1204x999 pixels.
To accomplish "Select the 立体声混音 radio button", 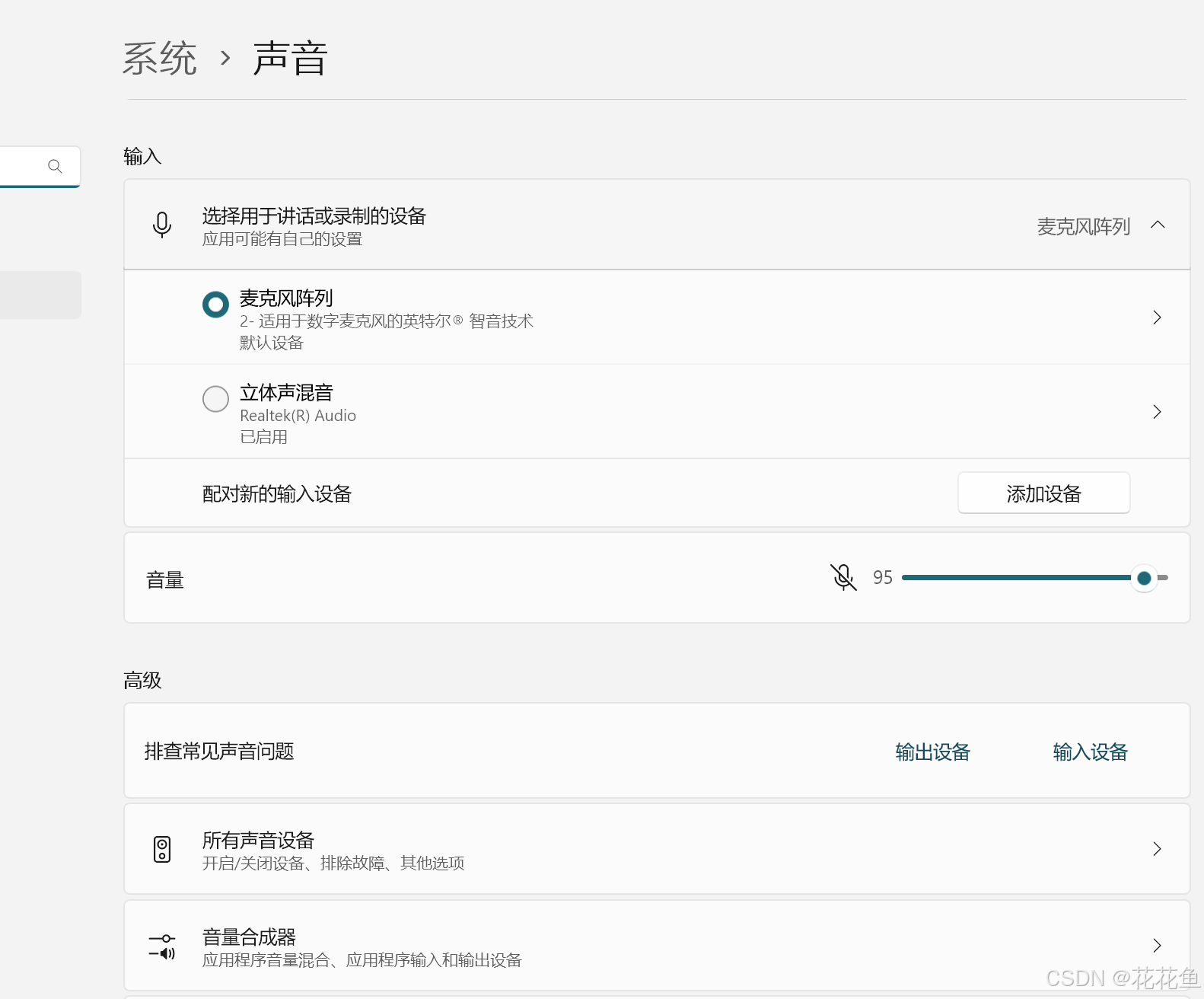I will [215, 398].
